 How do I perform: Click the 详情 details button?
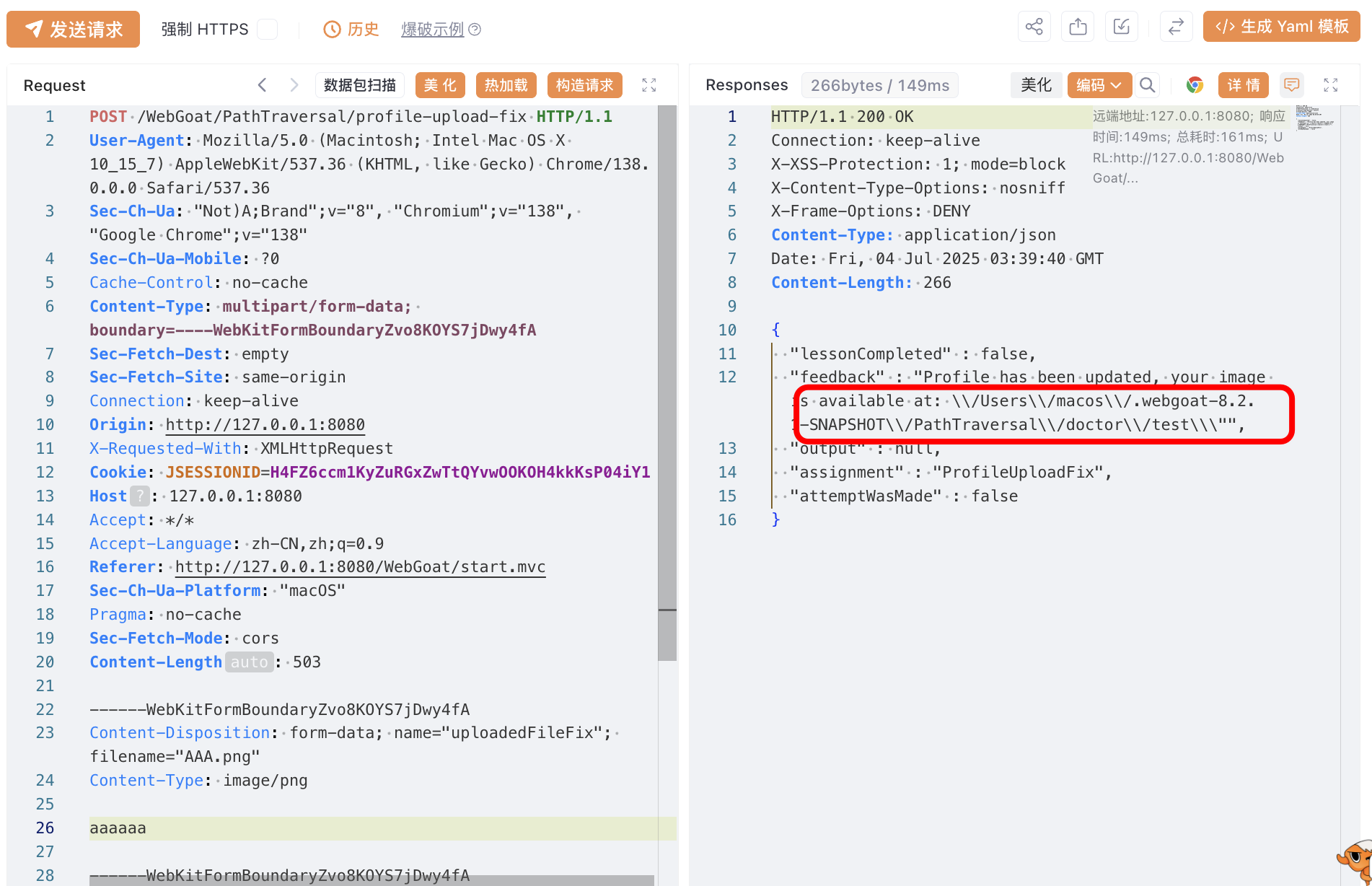[1244, 85]
